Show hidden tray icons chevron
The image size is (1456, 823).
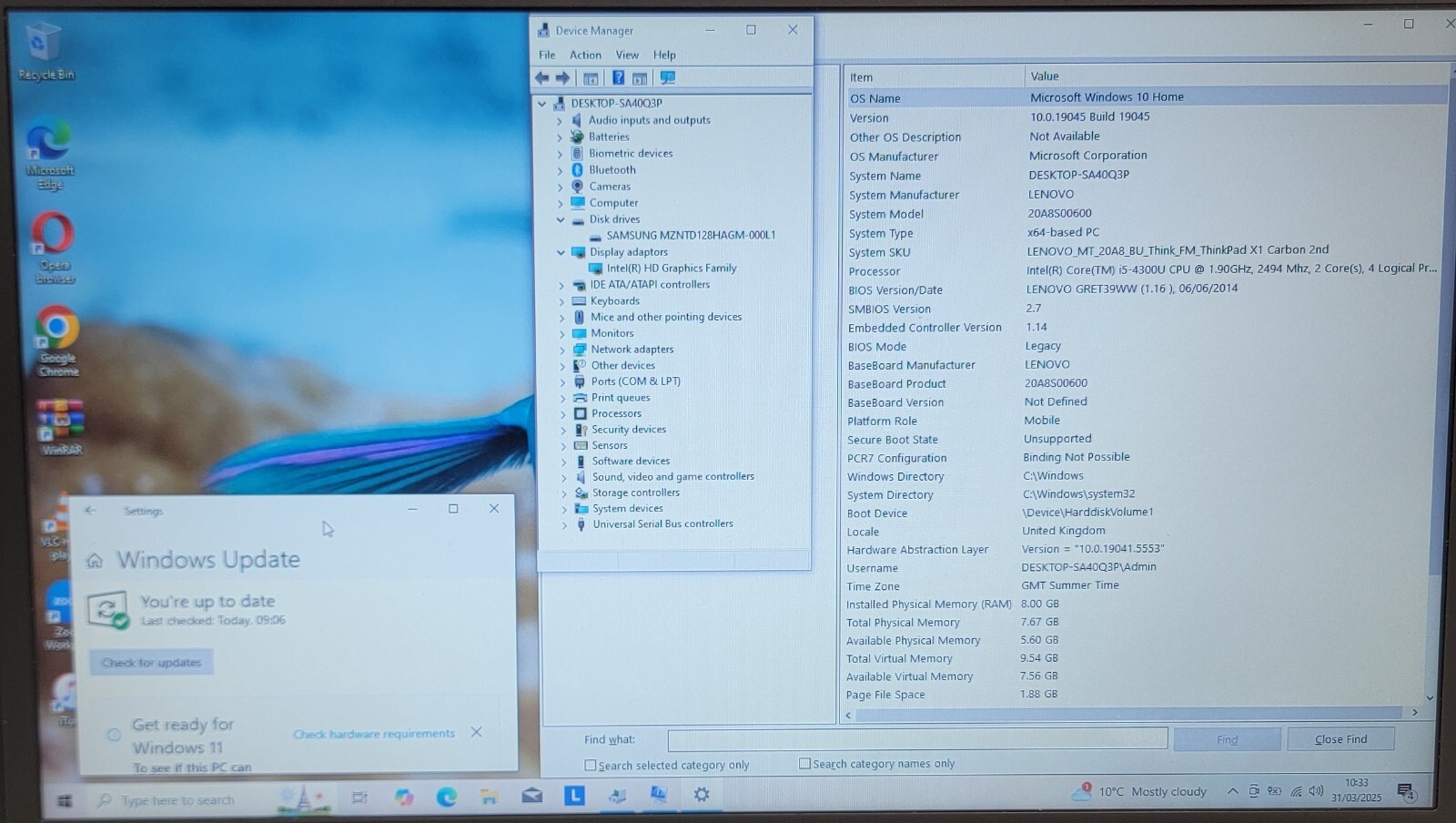(x=1233, y=791)
